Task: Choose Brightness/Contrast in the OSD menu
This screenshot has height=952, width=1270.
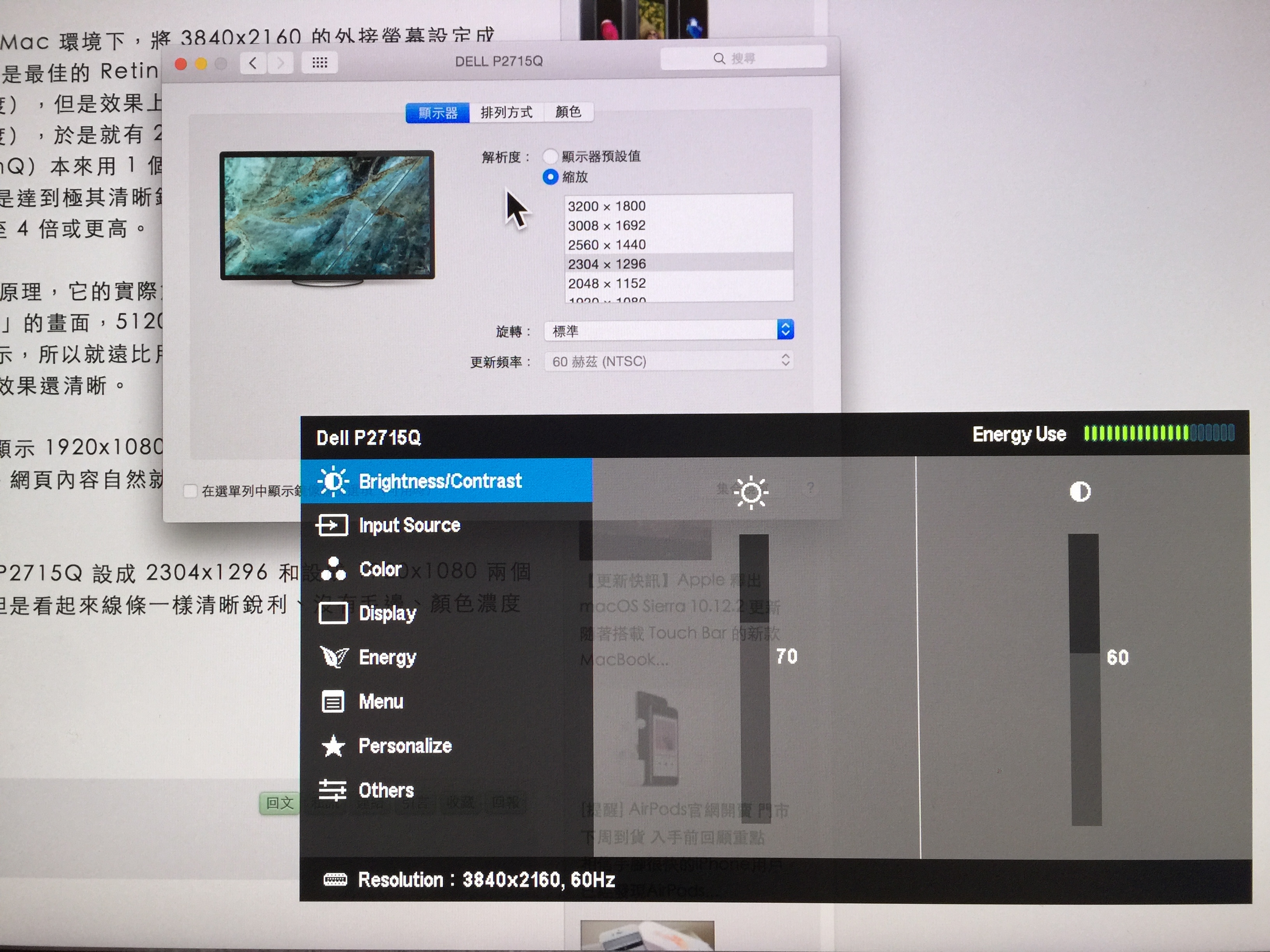Action: (x=446, y=481)
